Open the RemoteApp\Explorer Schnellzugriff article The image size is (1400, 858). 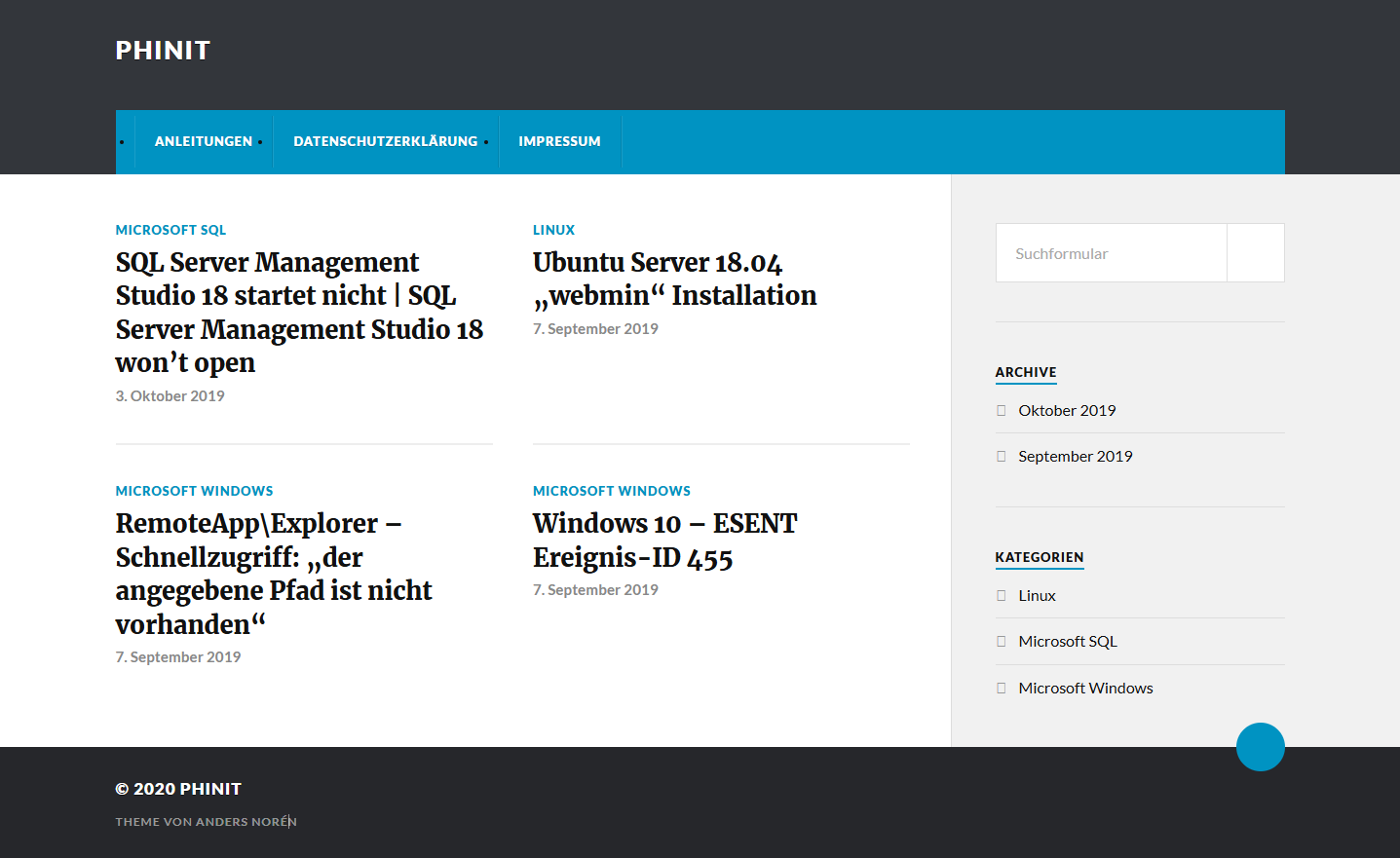(x=273, y=573)
